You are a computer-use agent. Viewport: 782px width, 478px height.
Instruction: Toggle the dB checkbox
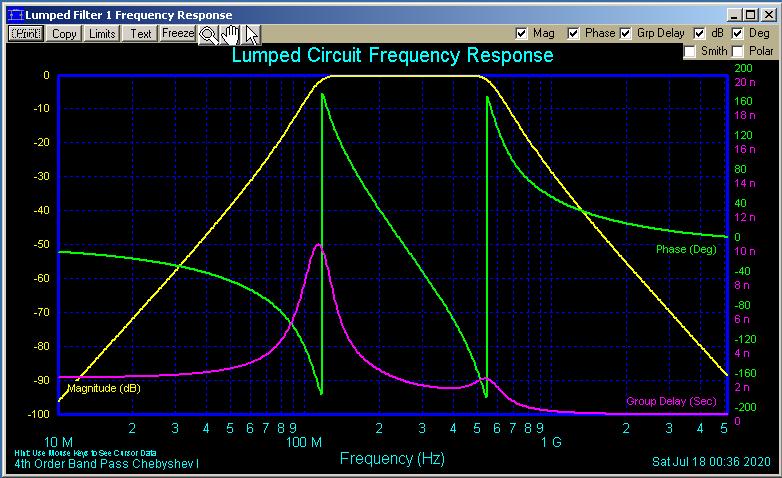[699, 33]
